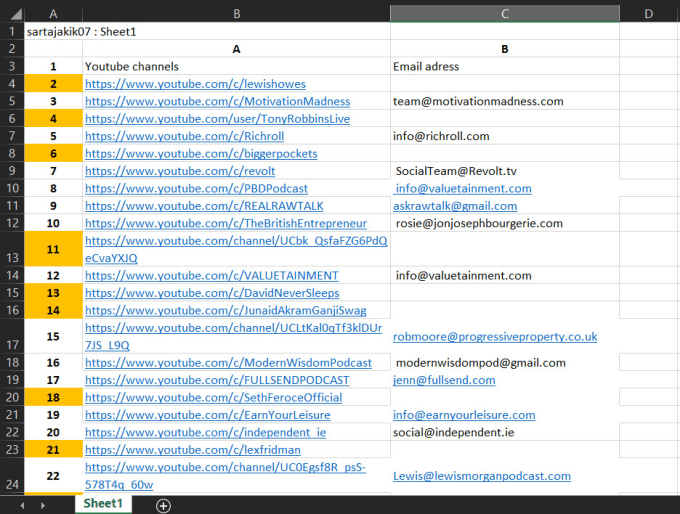Open the revolt YouTube link
The width and height of the screenshot is (680, 514).
[180, 171]
